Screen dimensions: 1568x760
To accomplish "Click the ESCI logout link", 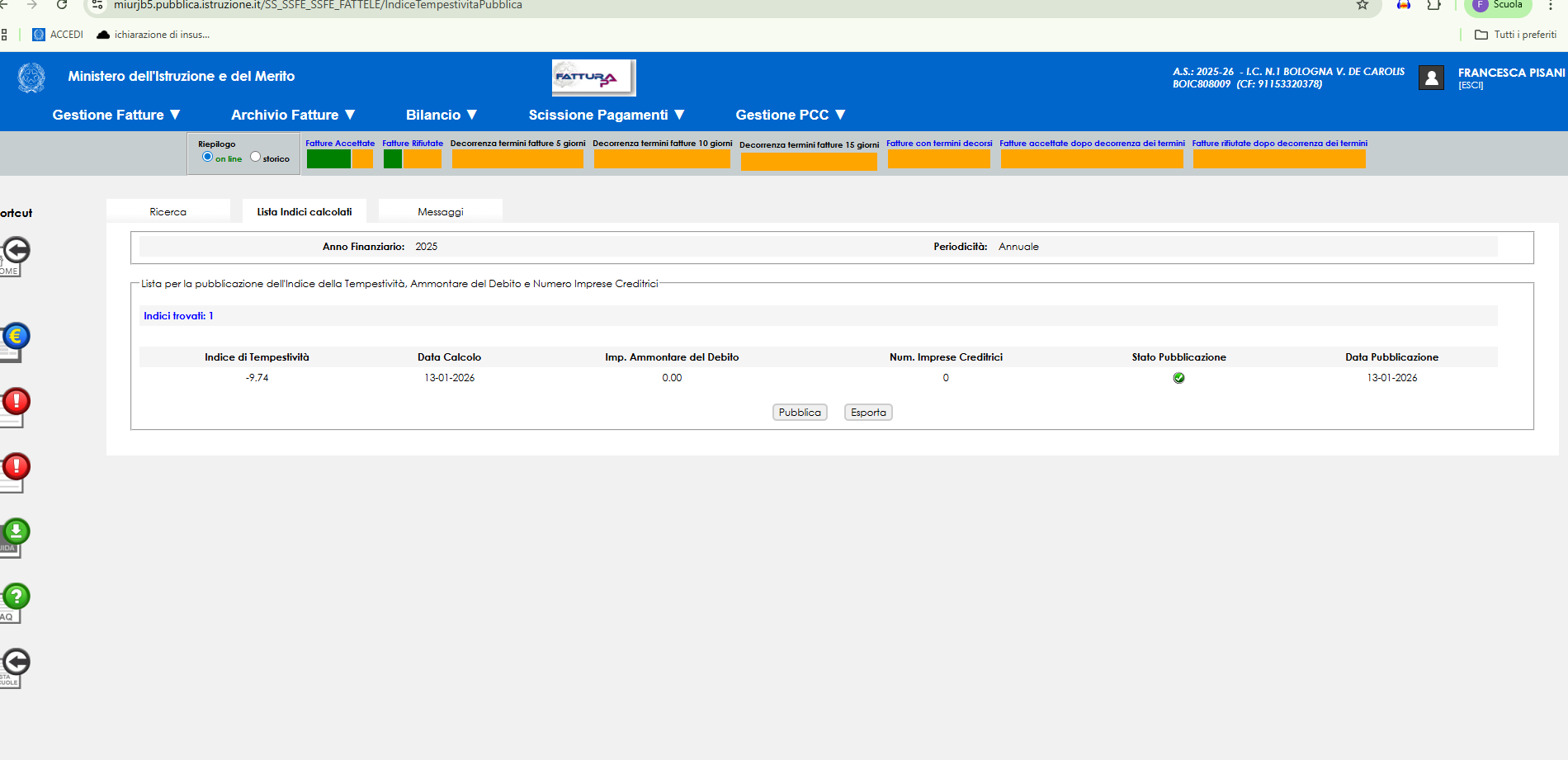I will (1471, 86).
